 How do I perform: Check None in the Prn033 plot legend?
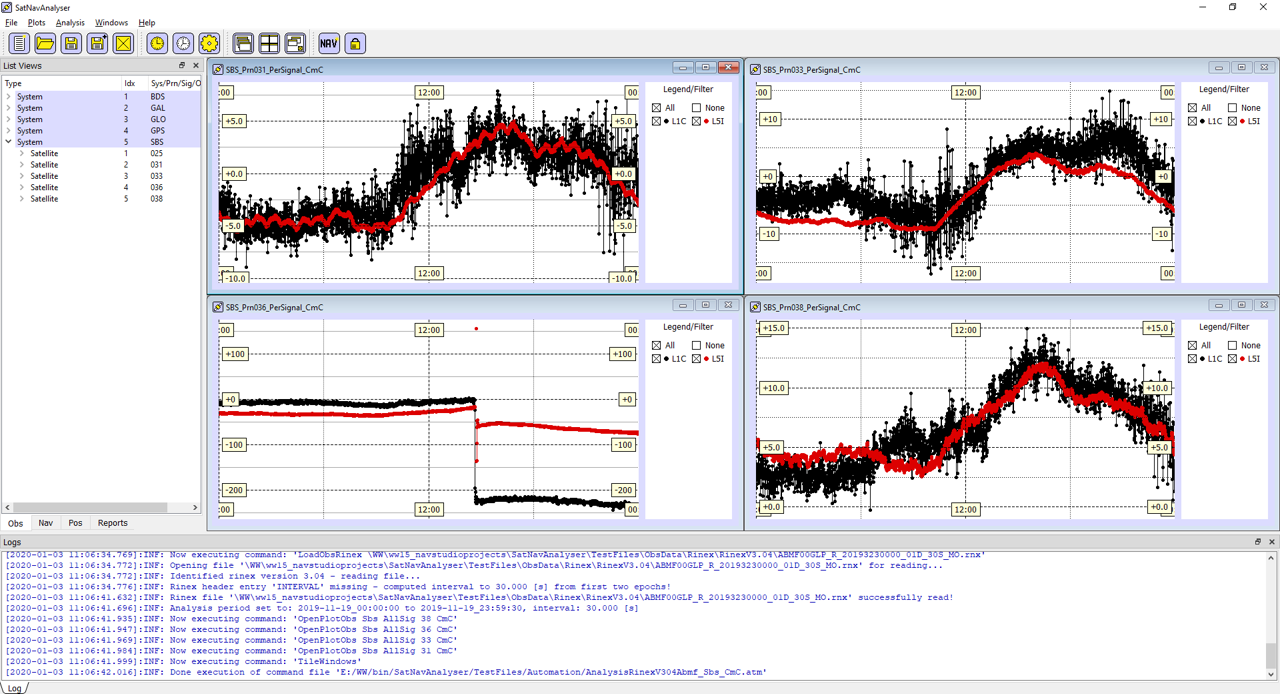click(x=1232, y=108)
